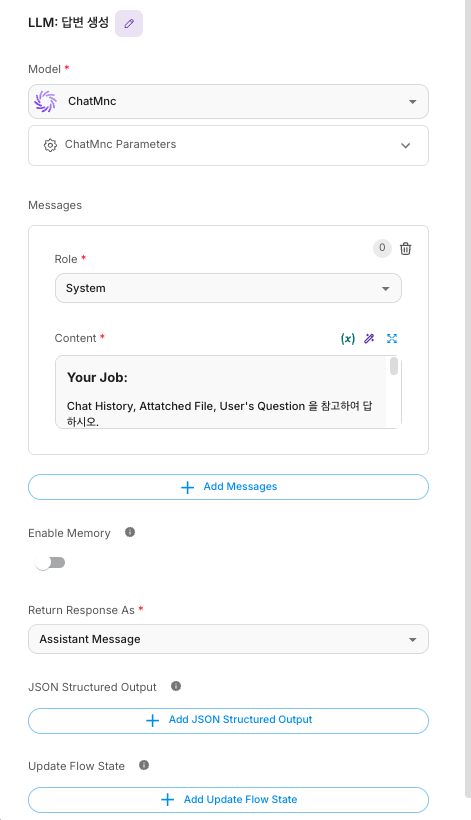The width and height of the screenshot is (471, 820).
Task: Click the gear icon beside ChatMnc Parameters
Action: 50,145
